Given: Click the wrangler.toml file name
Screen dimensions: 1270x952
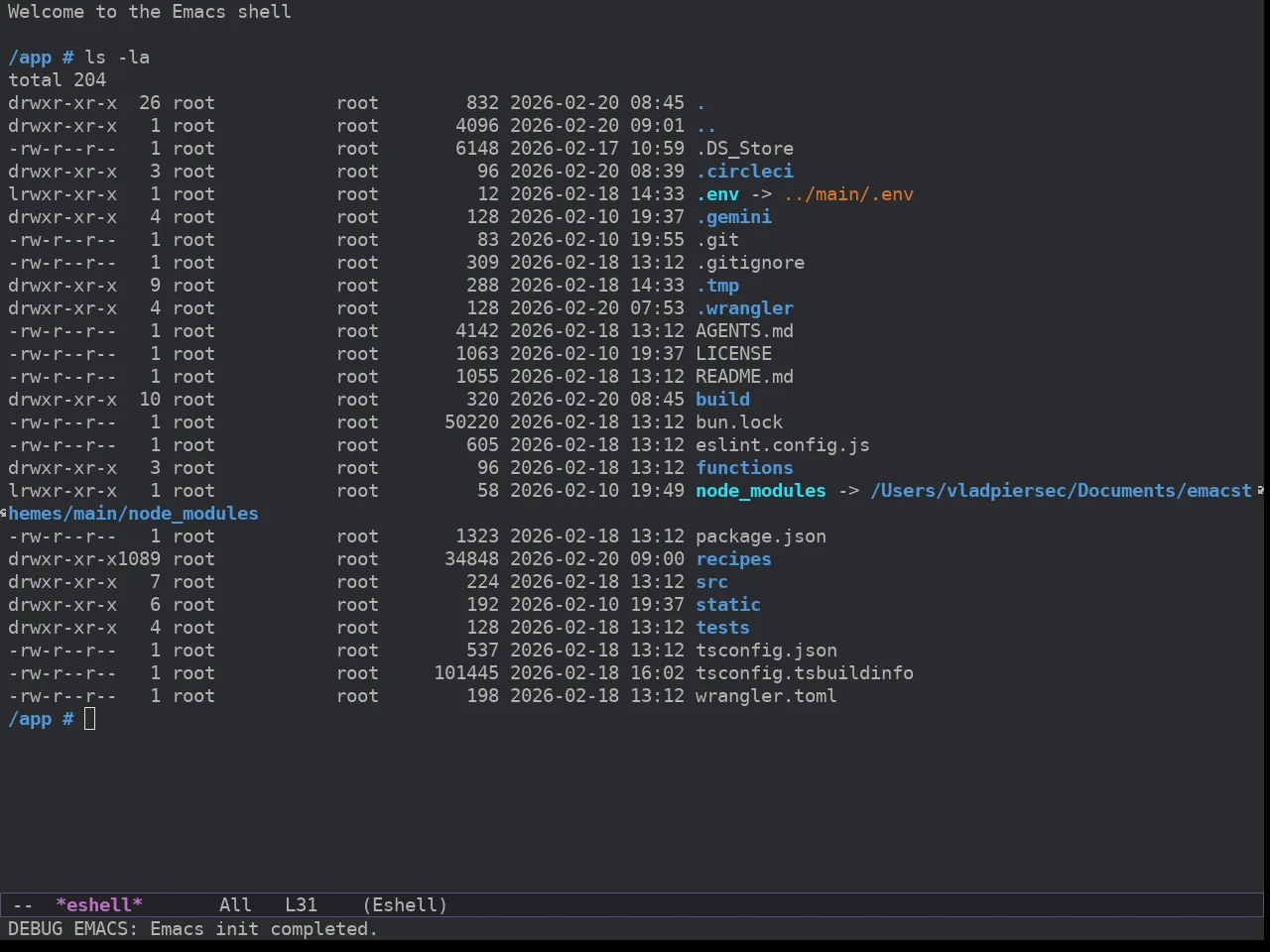Looking at the screenshot, I should click(767, 696).
